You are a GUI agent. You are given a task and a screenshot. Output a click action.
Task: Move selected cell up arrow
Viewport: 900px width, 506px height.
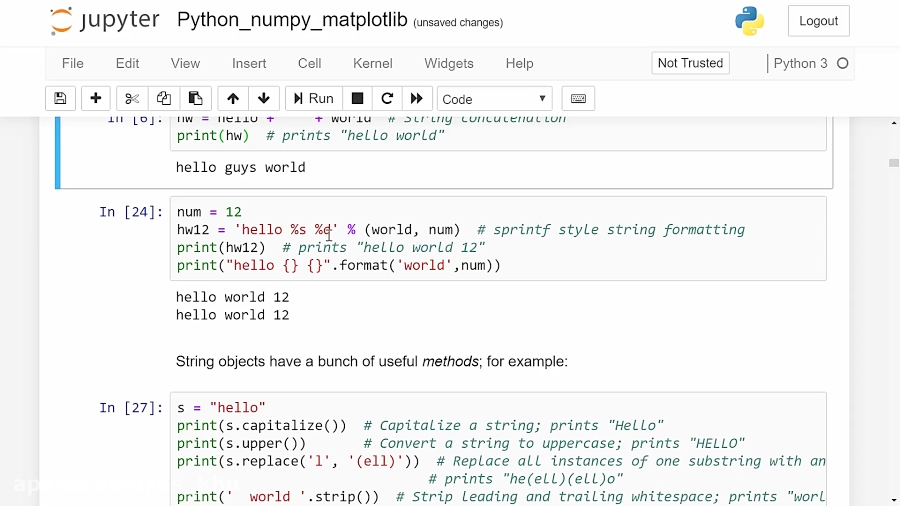tap(233, 98)
